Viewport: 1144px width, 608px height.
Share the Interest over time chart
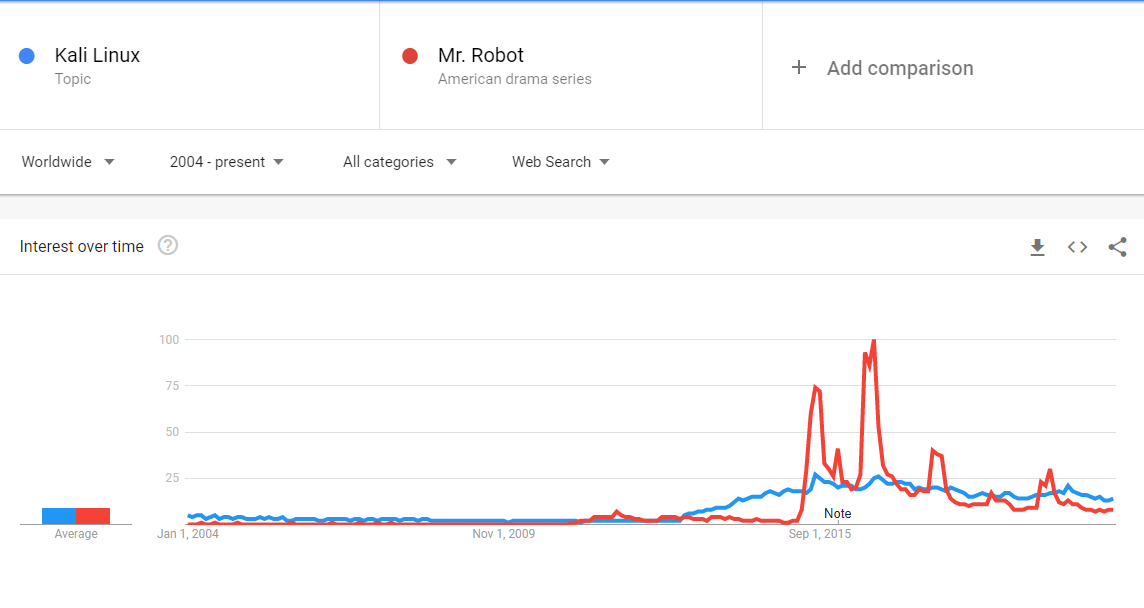[1117, 247]
